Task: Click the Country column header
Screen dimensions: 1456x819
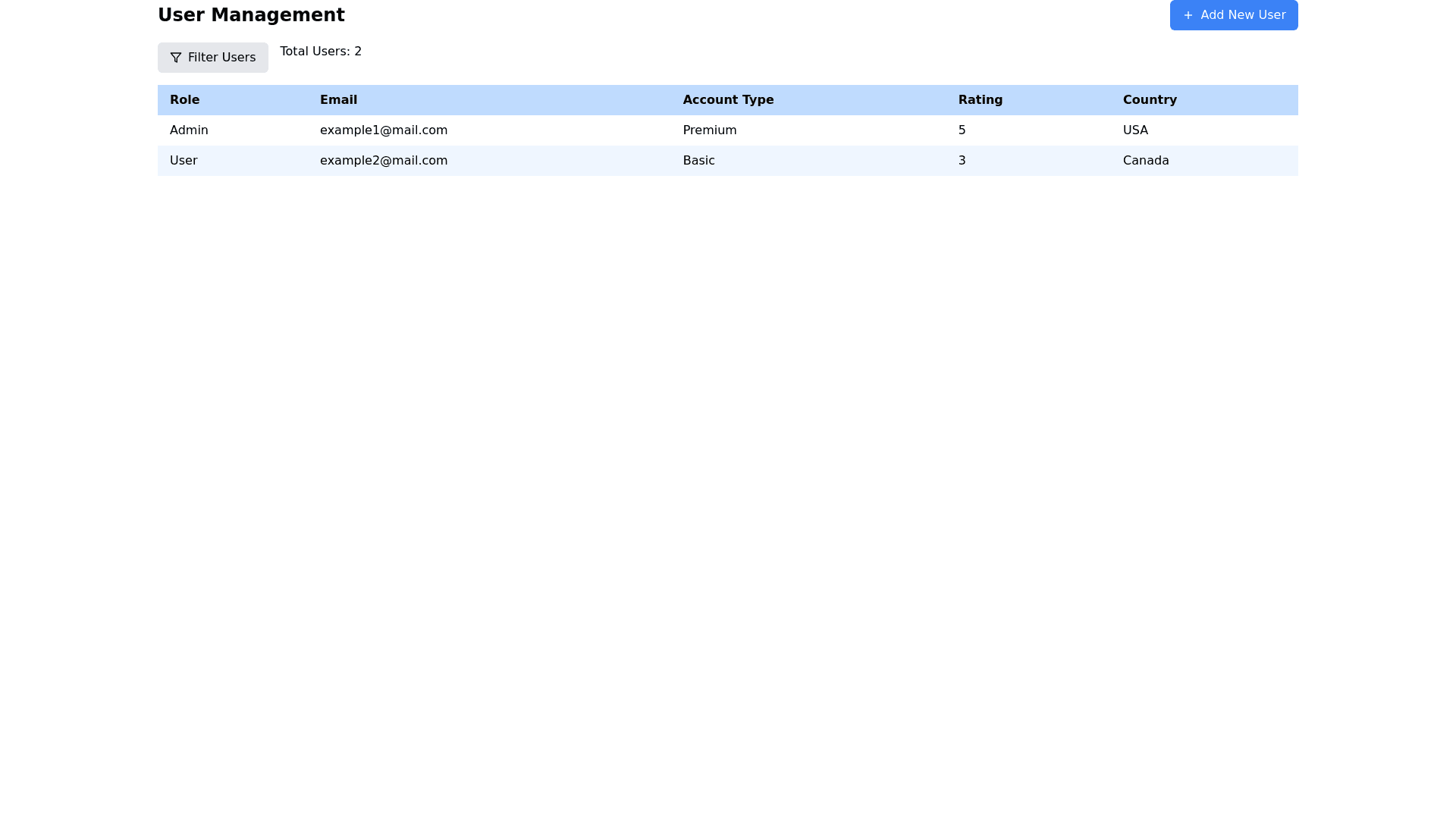Action: click(x=1150, y=100)
